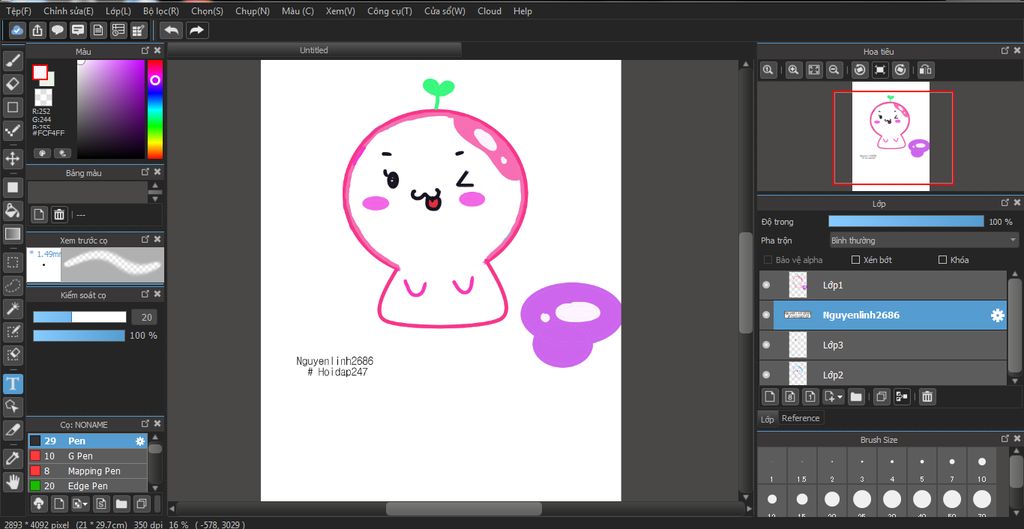Viewport: 1024px width, 529px height.
Task: Toggle visibility of Nguyenlinh2686 layer
Action: click(x=766, y=315)
